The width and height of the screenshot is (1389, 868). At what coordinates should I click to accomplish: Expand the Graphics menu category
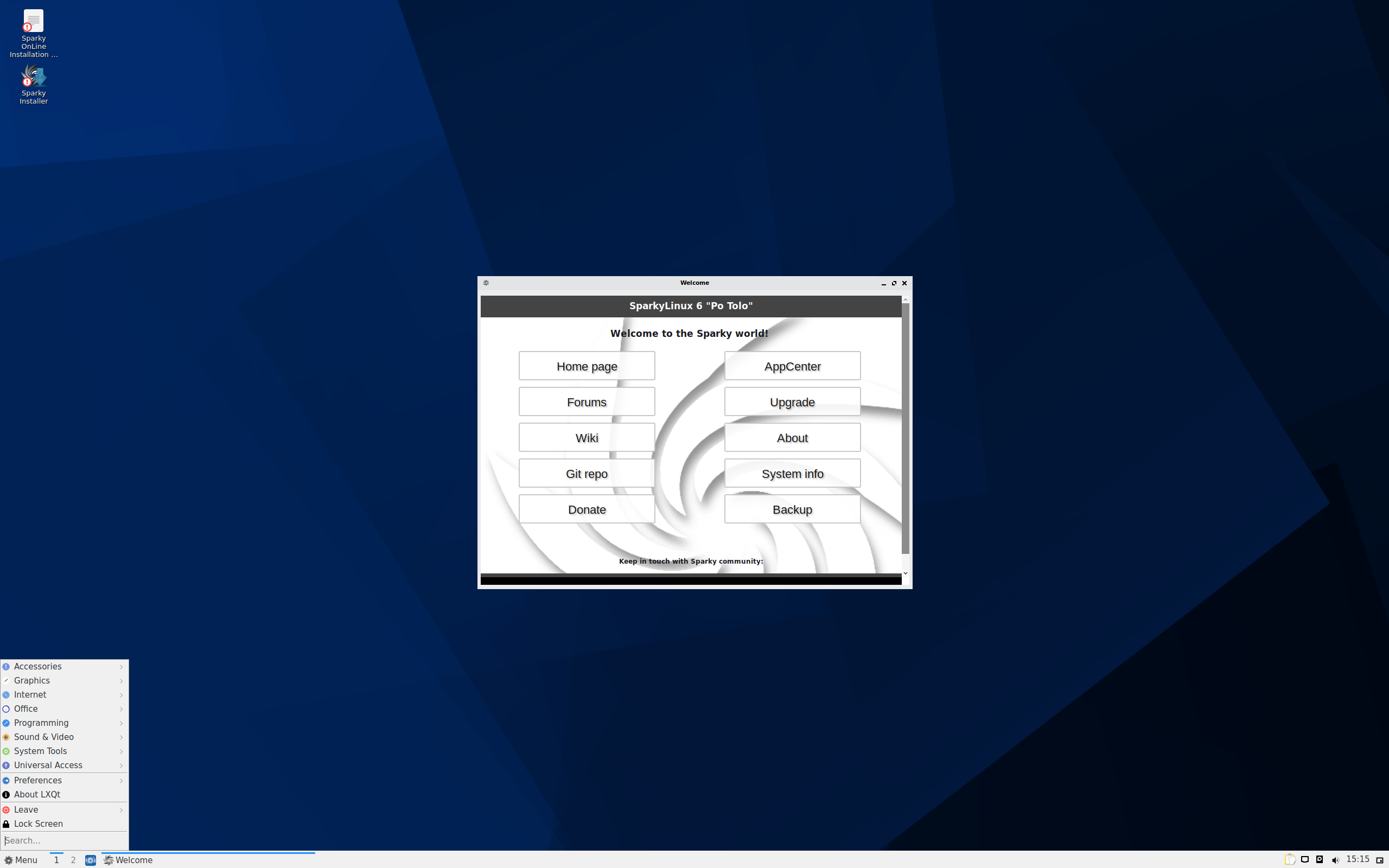click(x=63, y=680)
